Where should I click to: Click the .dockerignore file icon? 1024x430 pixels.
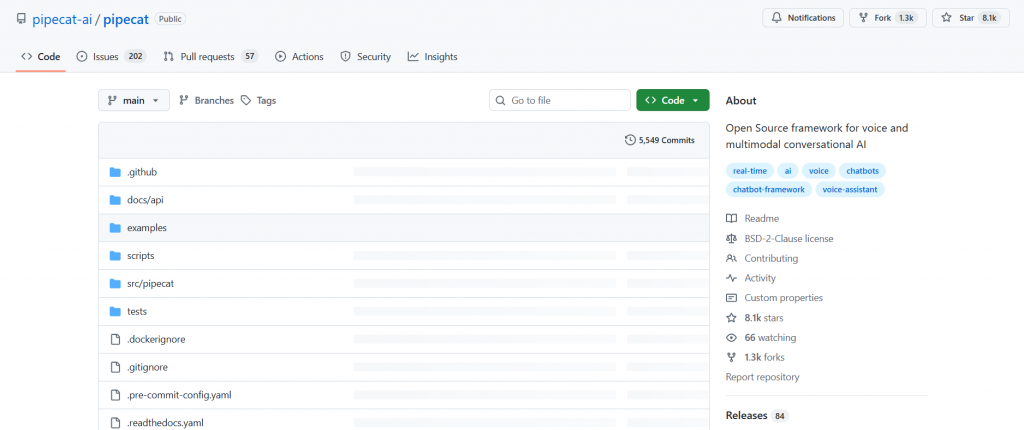[x=116, y=339]
